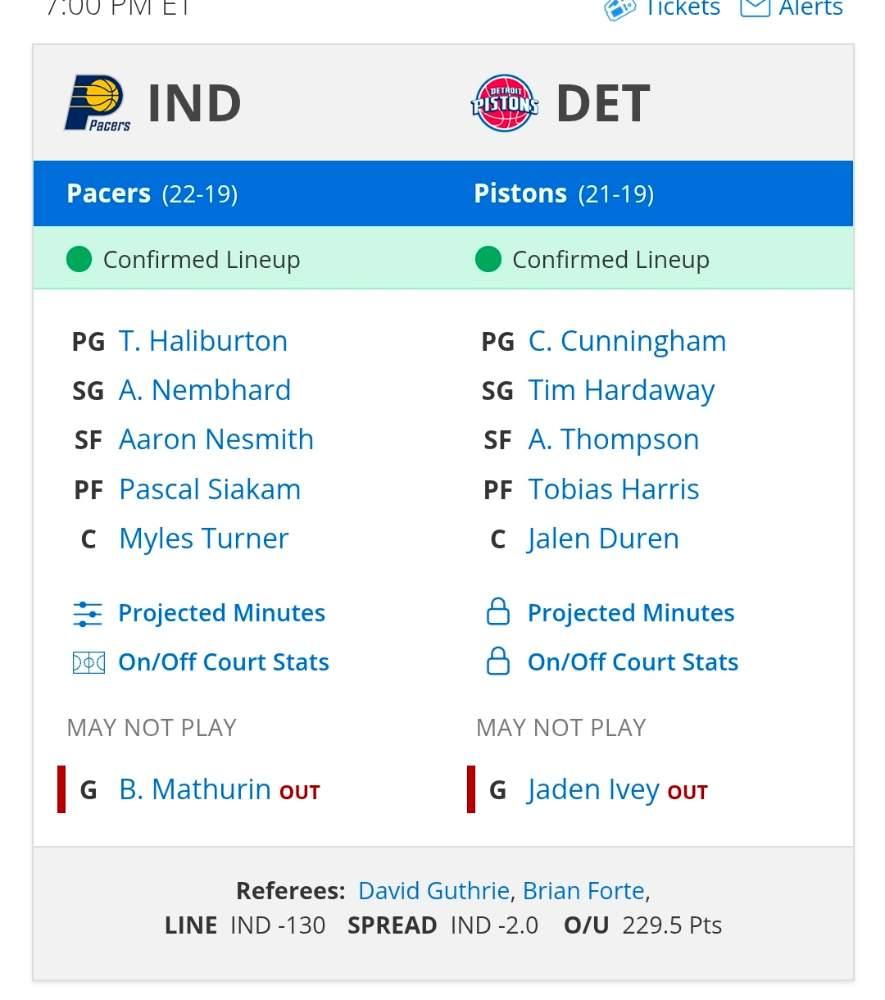Open Pacers Projected Minutes
Image resolution: width=885 pixels, height=1000 pixels.
click(221, 613)
